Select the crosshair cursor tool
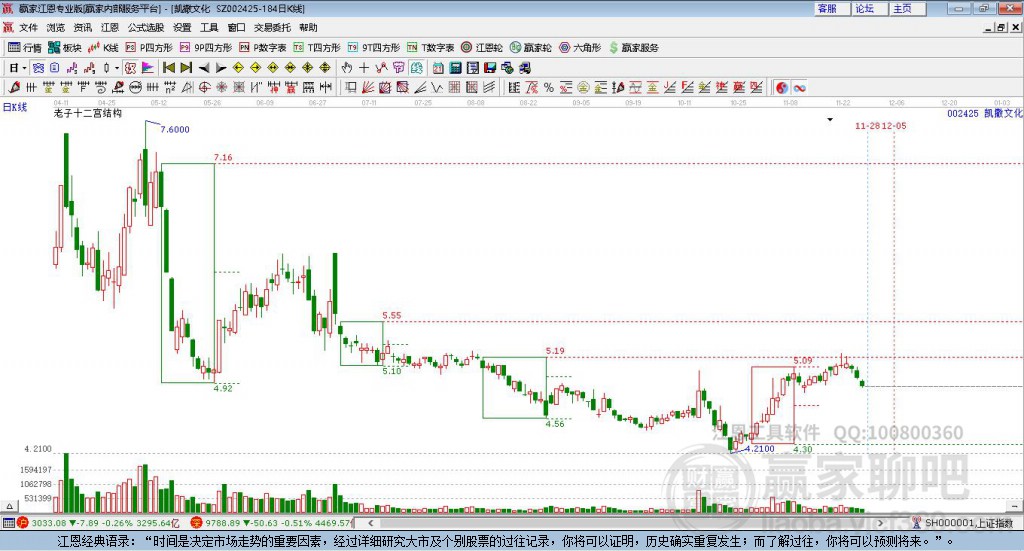Viewport: 1024px width, 551px height. click(x=364, y=68)
